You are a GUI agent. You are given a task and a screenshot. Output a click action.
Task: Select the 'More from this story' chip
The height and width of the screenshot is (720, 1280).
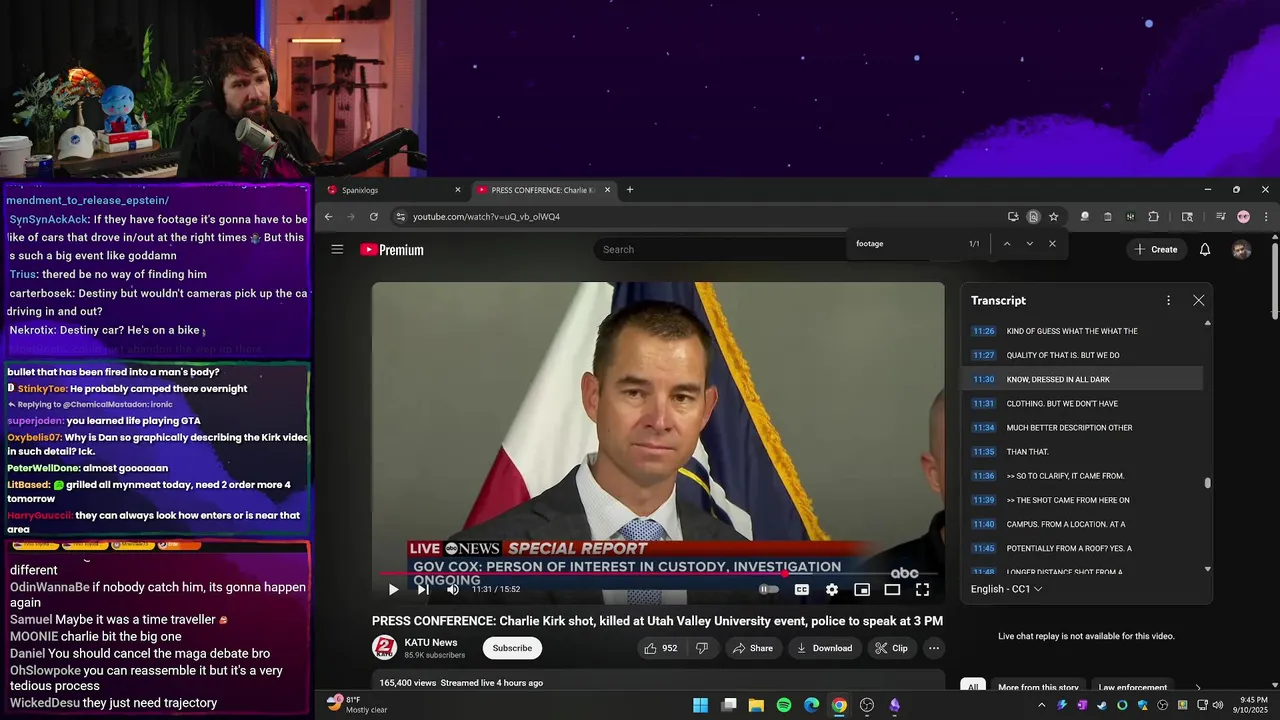coord(1038,687)
